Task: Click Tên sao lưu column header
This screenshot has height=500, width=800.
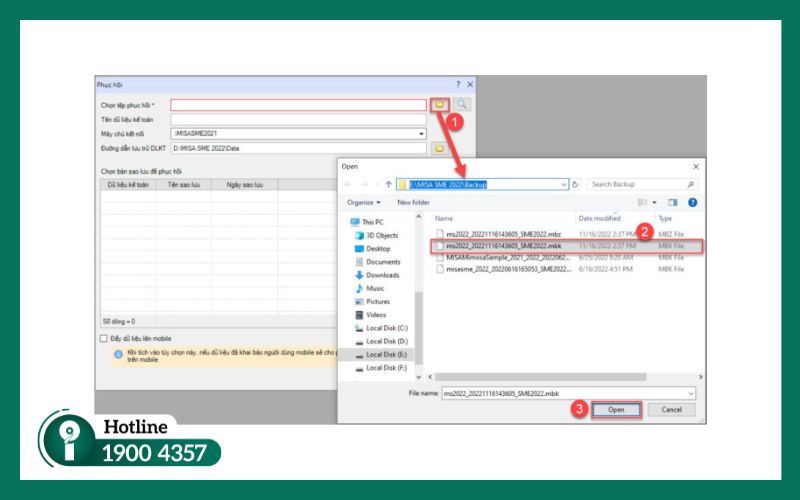Action: (x=184, y=185)
